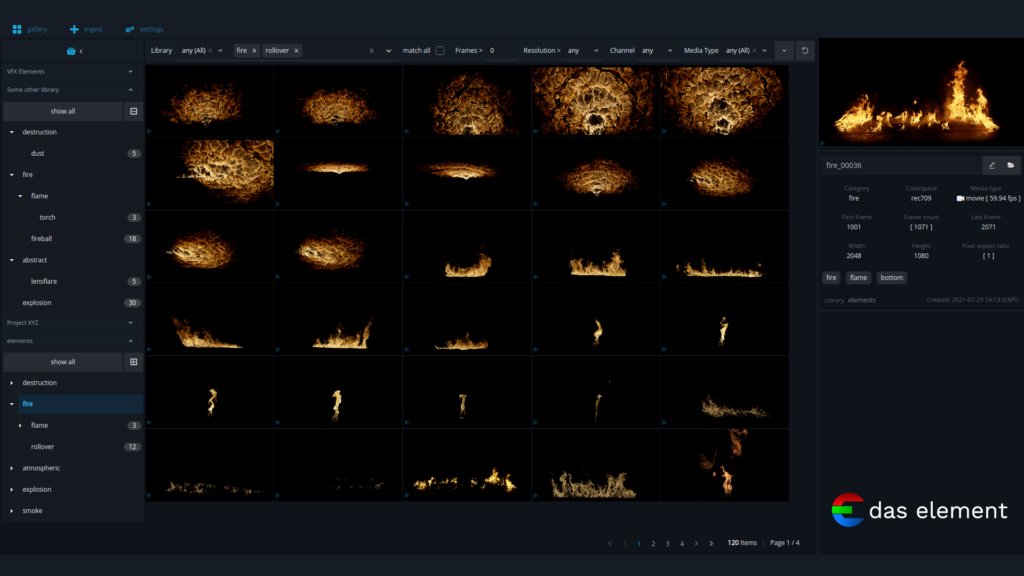The image size is (1024, 576).
Task: Click the Frames greater-than input field
Action: (x=502, y=51)
